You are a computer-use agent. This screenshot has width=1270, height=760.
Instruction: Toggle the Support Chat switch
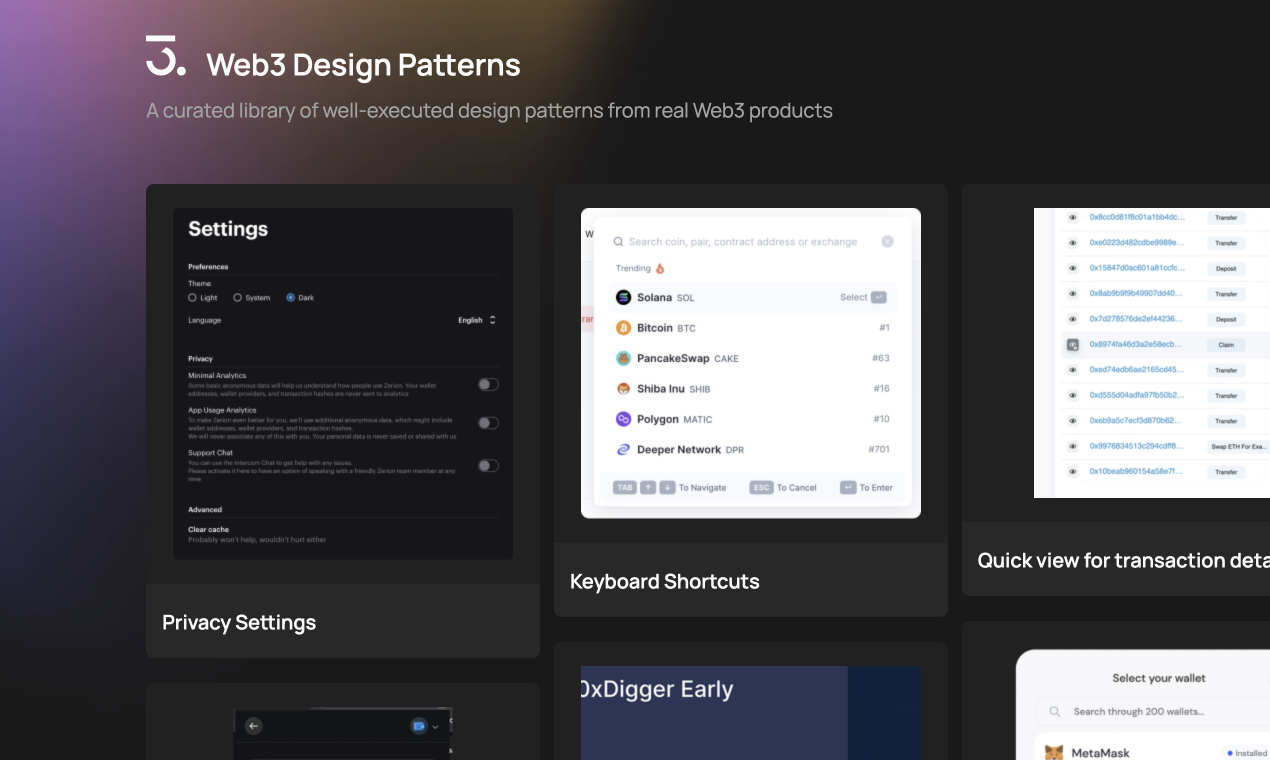tap(488, 465)
